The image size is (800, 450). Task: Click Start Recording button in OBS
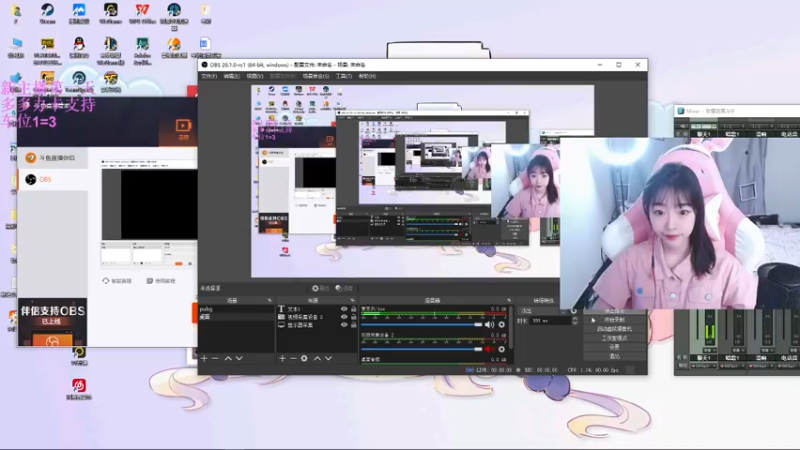coord(614,320)
